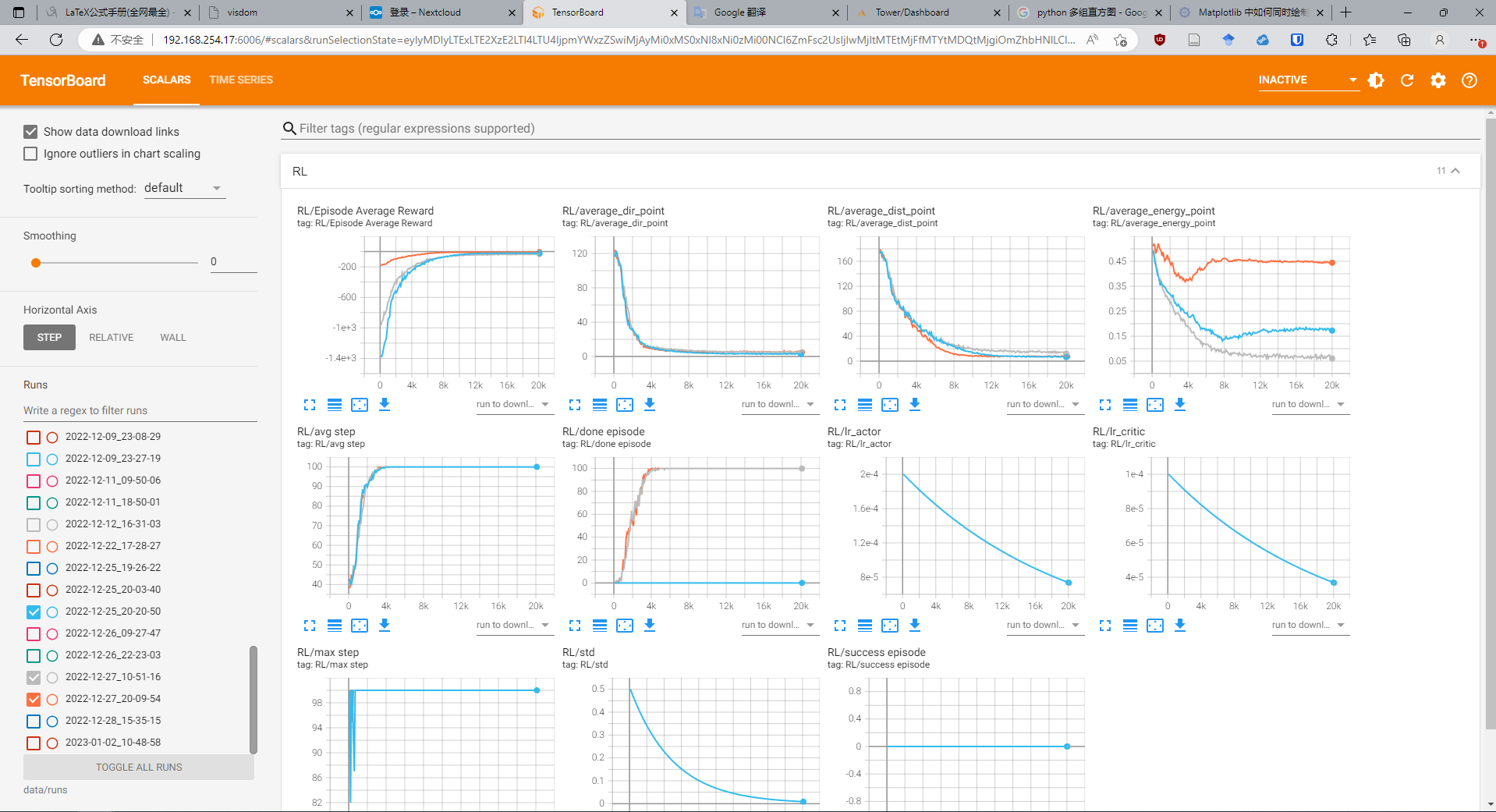Image resolution: width=1496 pixels, height=812 pixels.
Task: Select only run 2023-01-02_10-48-58 radio button
Action: tap(52, 743)
